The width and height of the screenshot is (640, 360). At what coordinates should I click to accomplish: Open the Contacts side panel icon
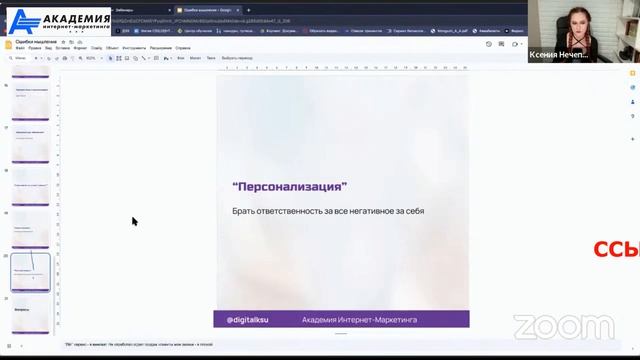pyautogui.click(x=633, y=102)
